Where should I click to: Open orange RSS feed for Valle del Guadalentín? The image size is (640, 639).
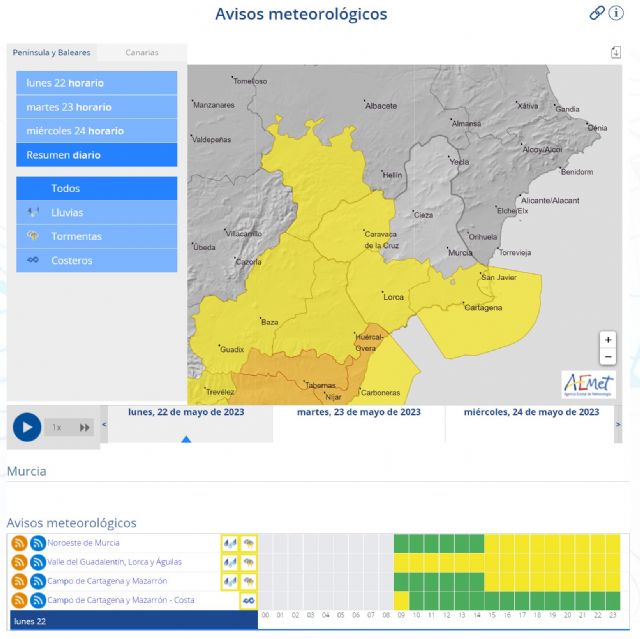click(19, 562)
